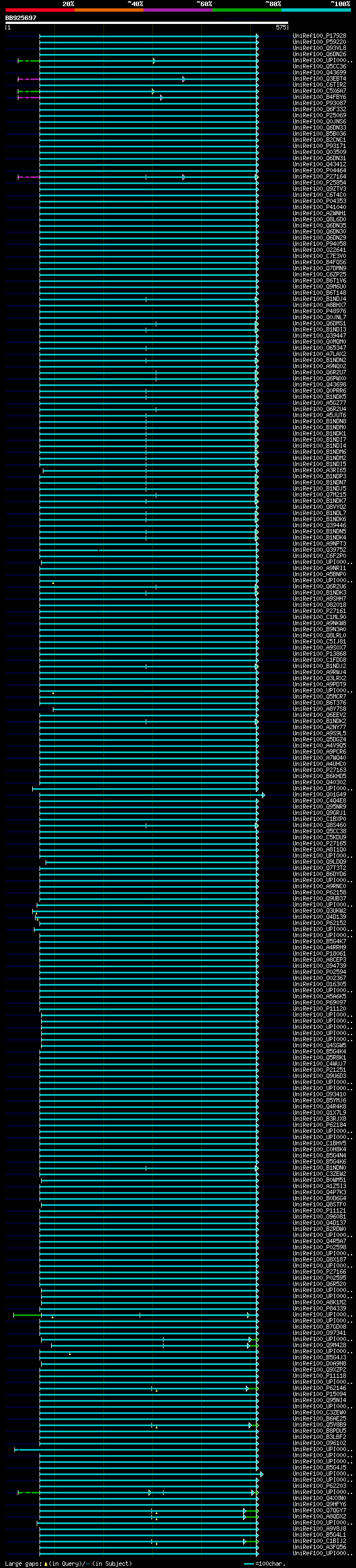The image size is (356, 1568).
Task: Select hit label UniRef100_P04464
Action: [x=319, y=170]
